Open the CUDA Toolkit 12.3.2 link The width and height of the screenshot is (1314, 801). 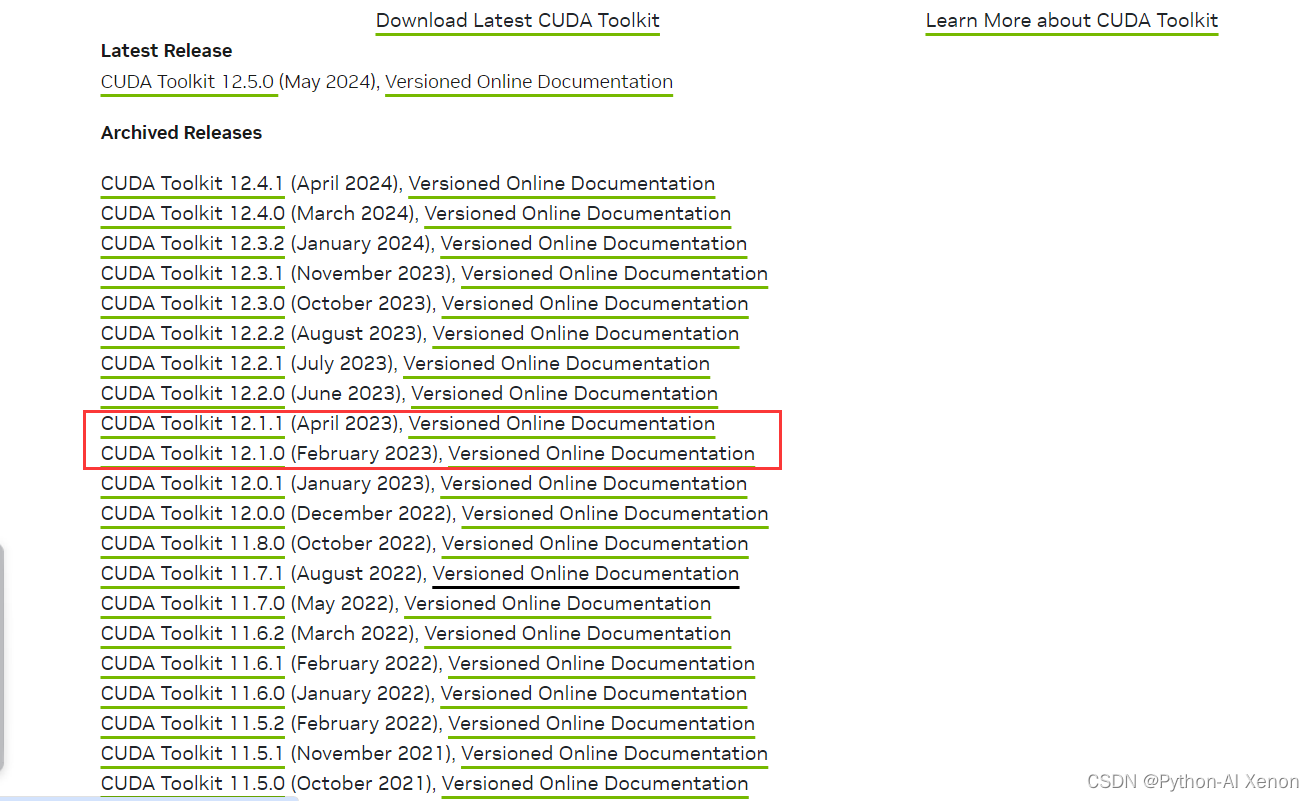tap(193, 244)
